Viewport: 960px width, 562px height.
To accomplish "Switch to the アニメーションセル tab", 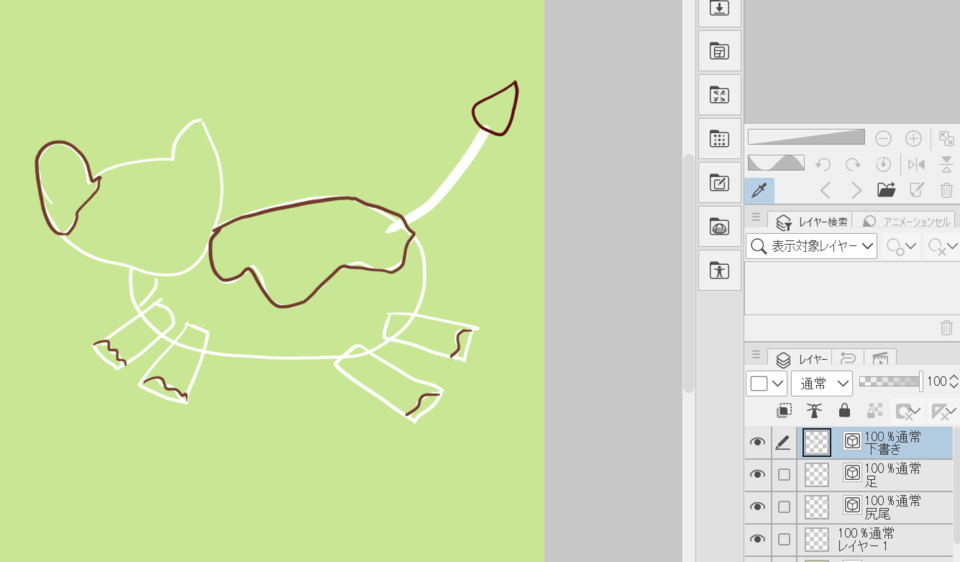I will [906, 222].
